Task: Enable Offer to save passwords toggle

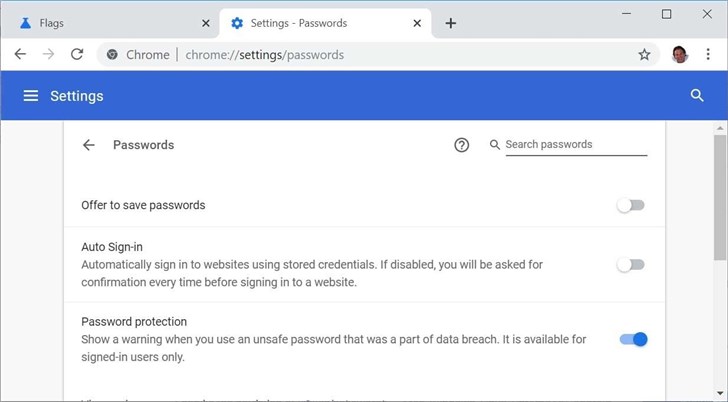Action: [x=631, y=205]
